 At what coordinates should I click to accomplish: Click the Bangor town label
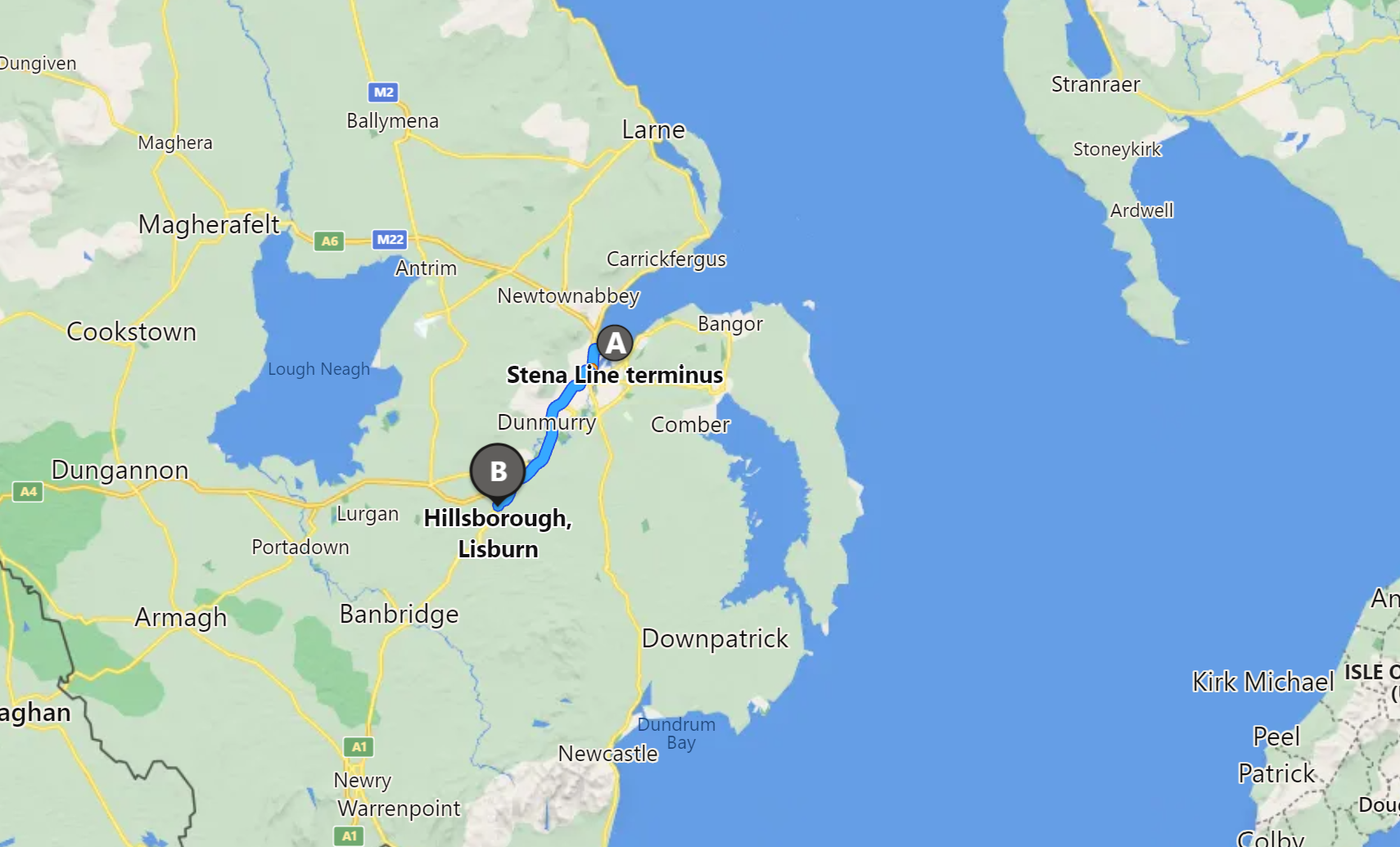[730, 324]
